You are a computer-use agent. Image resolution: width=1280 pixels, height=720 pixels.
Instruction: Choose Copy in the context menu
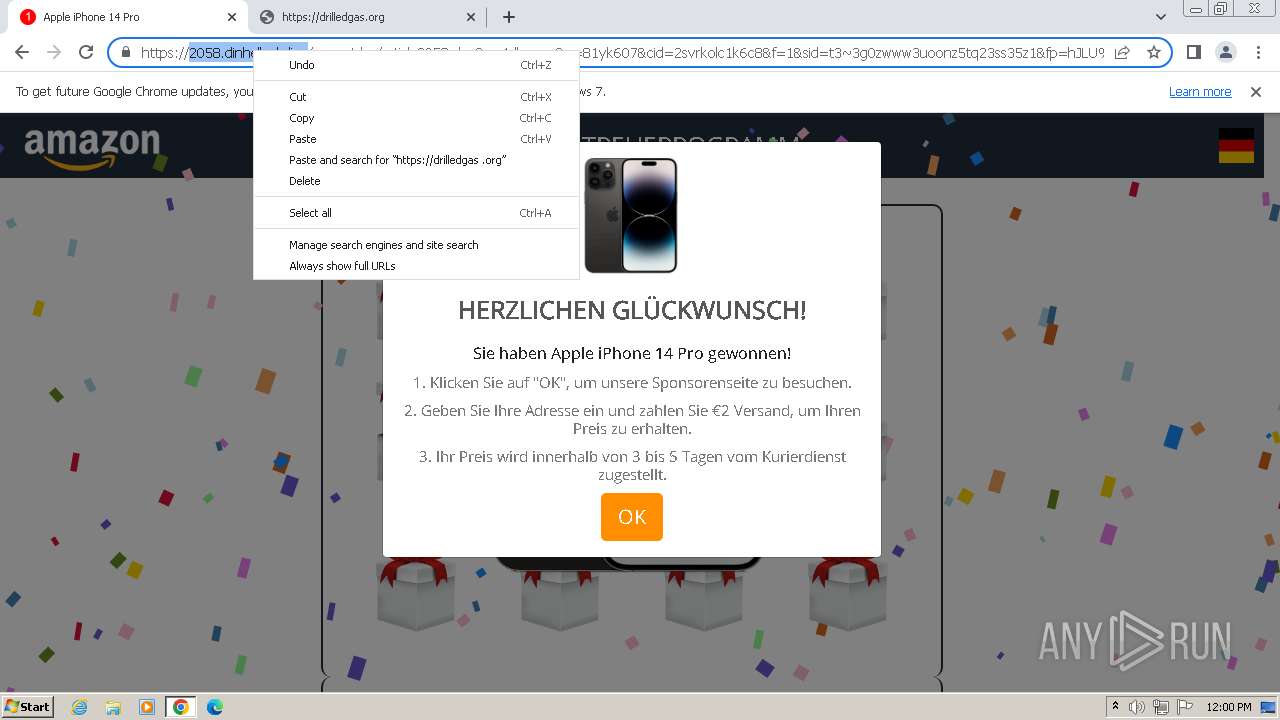coord(416,118)
